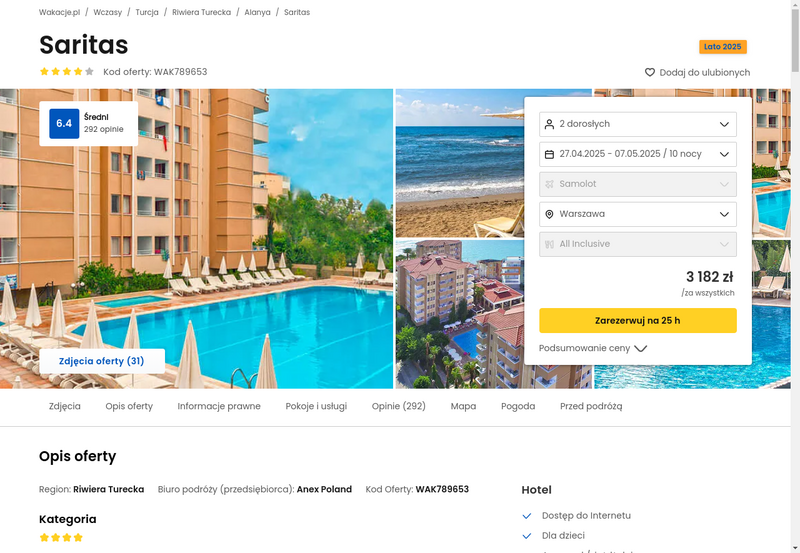Open Zdjęcia oferty (31) photo gallery
The image size is (800, 553).
click(102, 361)
